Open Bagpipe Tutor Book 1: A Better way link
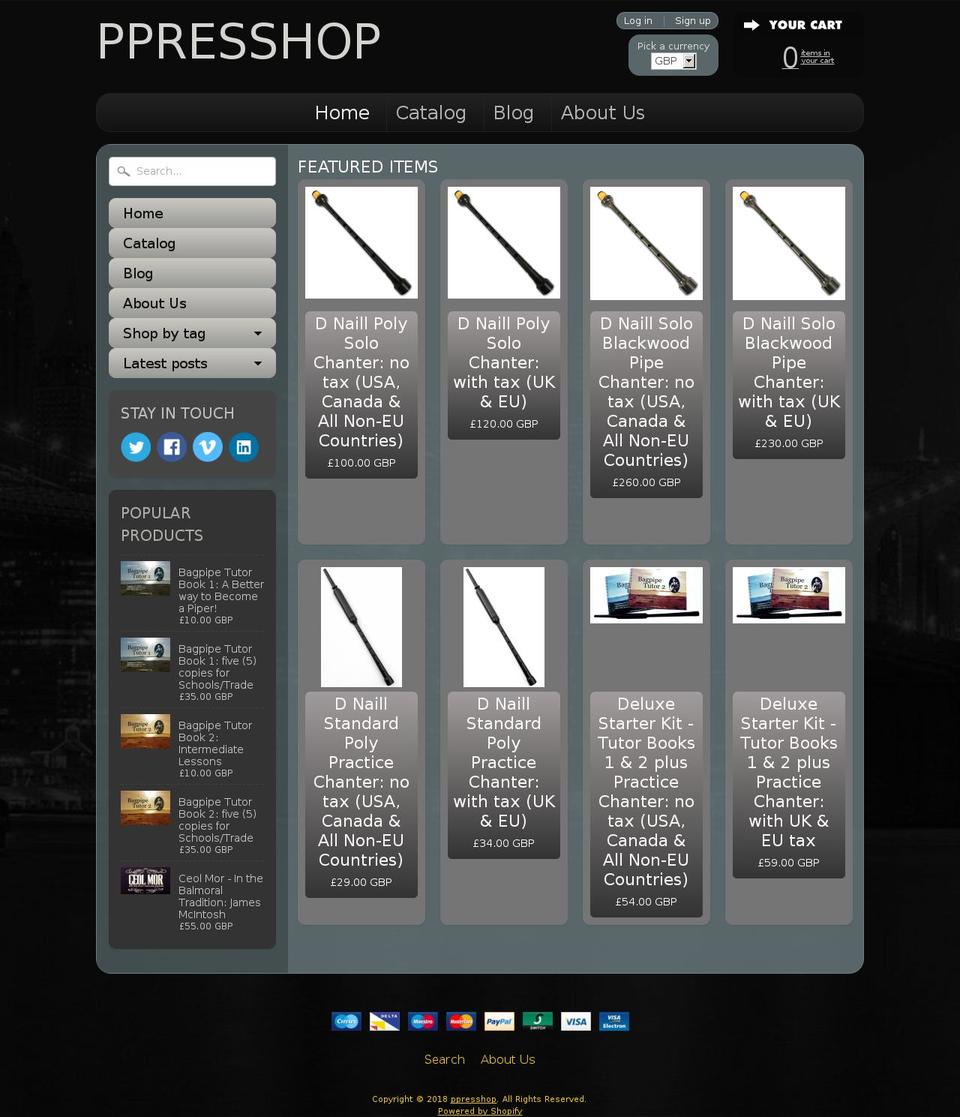The width and height of the screenshot is (960, 1117). (221, 591)
